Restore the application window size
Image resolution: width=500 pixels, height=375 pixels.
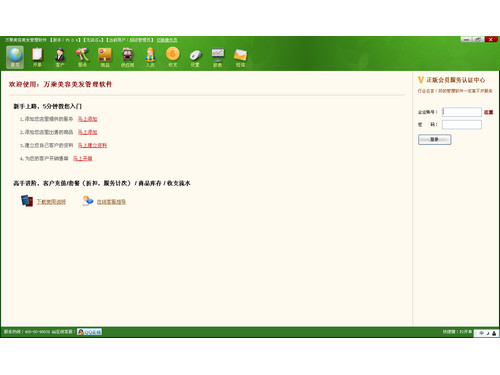478,39
